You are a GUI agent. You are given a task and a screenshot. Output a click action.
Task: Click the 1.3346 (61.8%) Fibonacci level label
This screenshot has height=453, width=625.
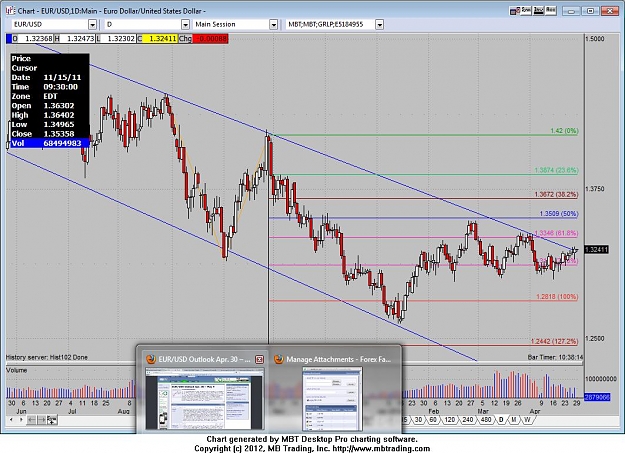(x=556, y=233)
